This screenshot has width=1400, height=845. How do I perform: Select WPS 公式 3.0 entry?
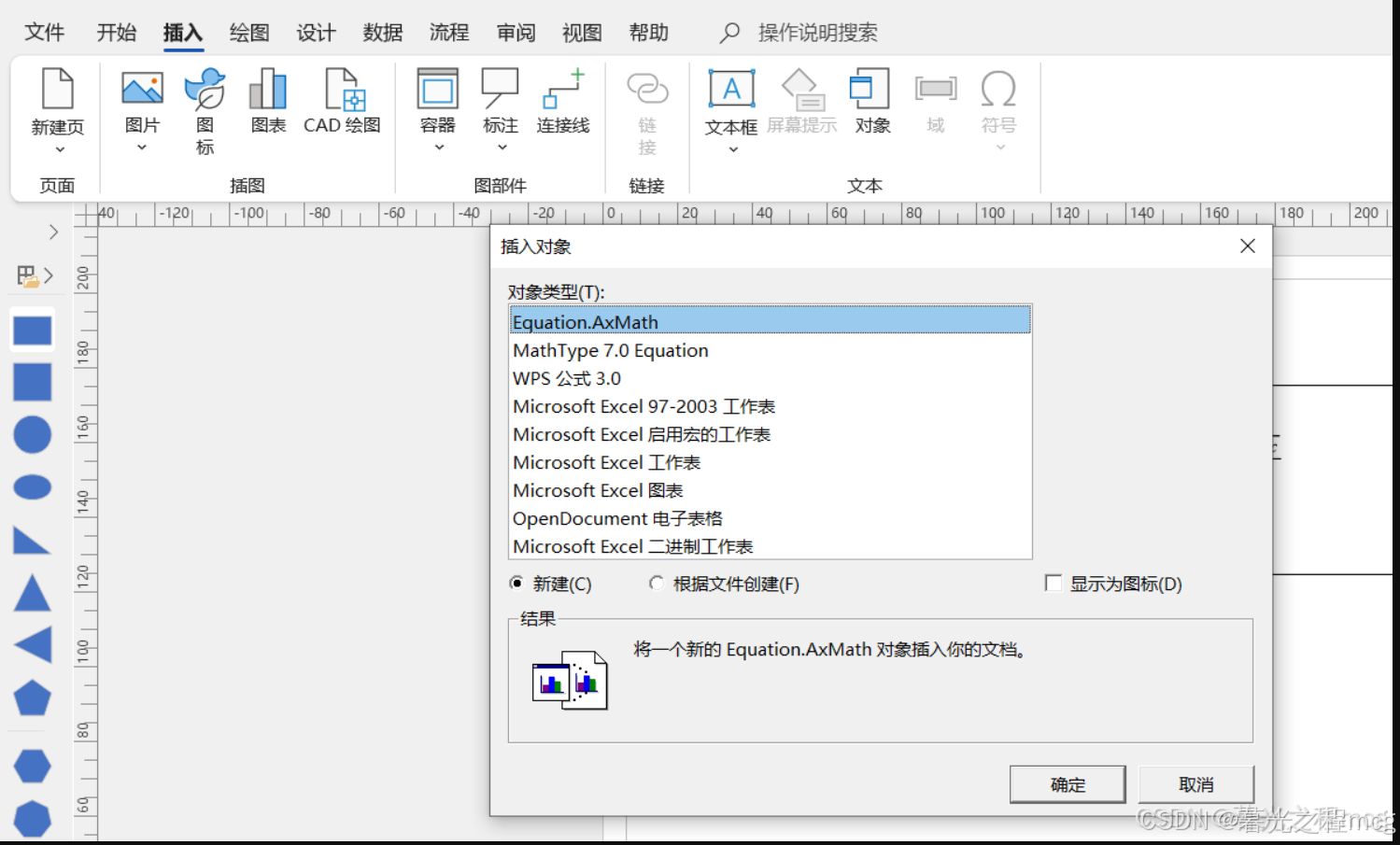[x=771, y=378]
